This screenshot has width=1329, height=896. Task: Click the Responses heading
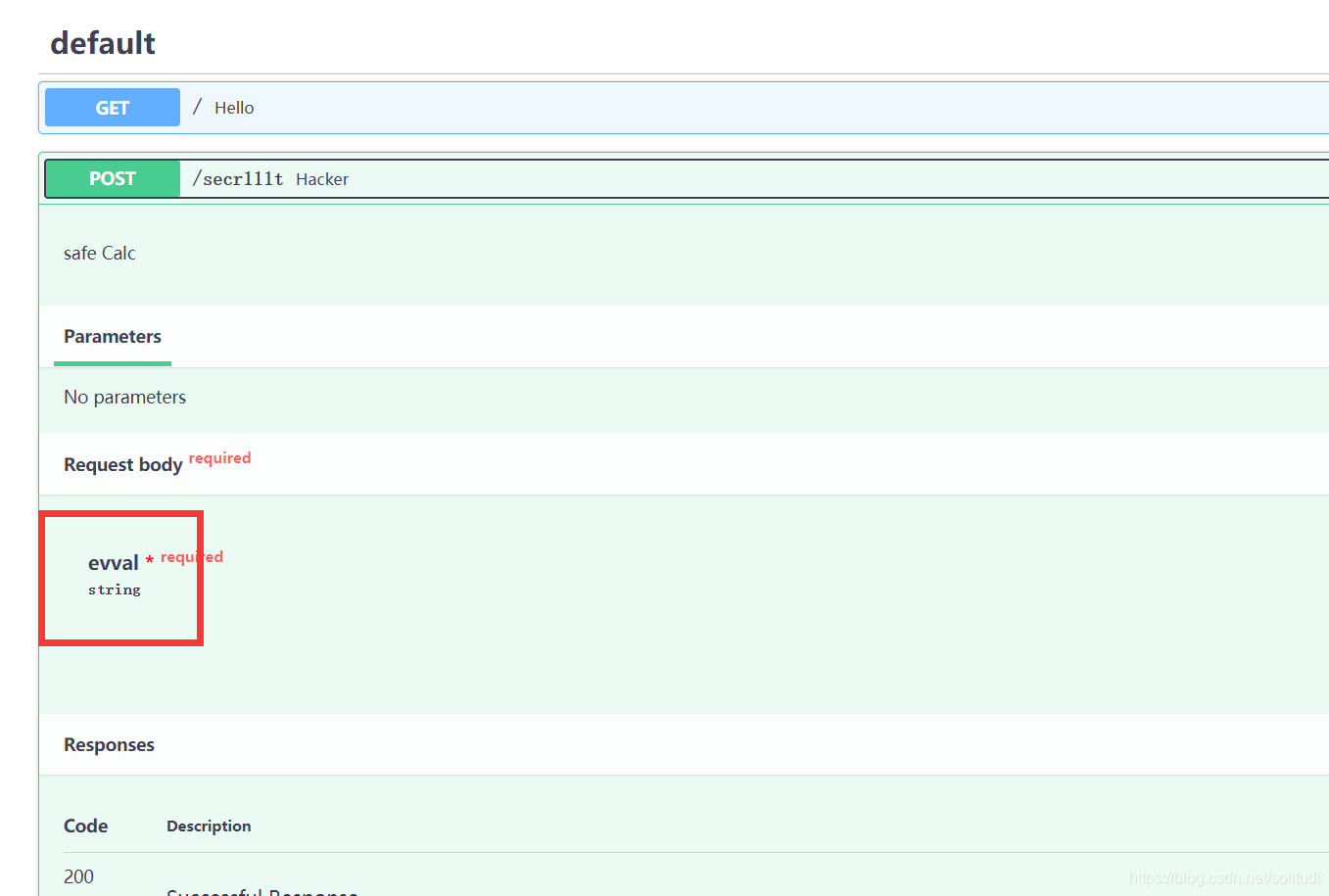click(110, 745)
